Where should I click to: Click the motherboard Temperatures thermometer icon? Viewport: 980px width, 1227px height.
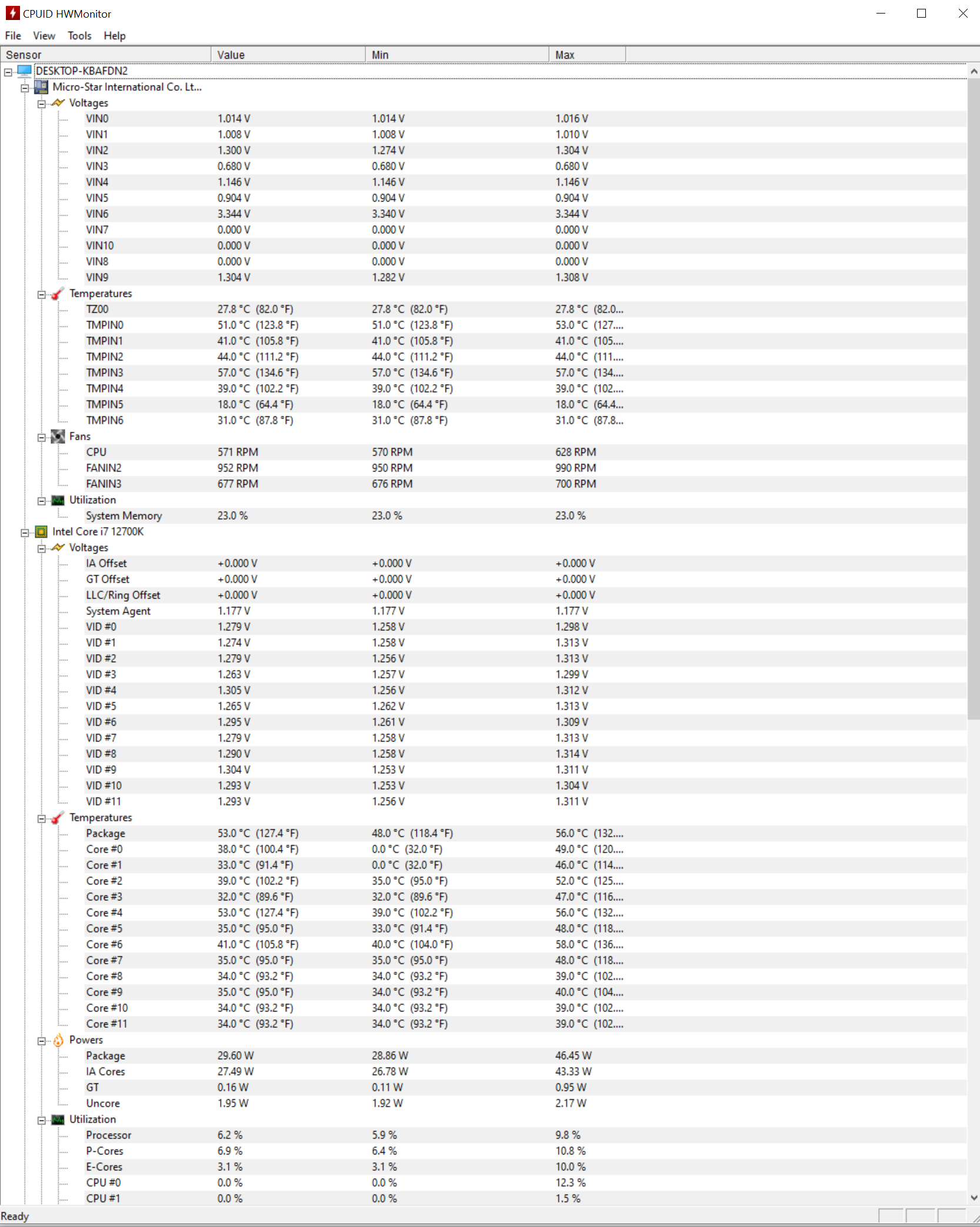[x=58, y=294]
